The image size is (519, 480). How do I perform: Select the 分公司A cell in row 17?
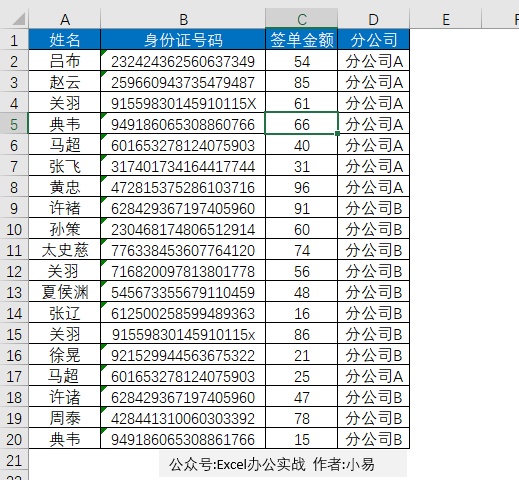(374, 376)
